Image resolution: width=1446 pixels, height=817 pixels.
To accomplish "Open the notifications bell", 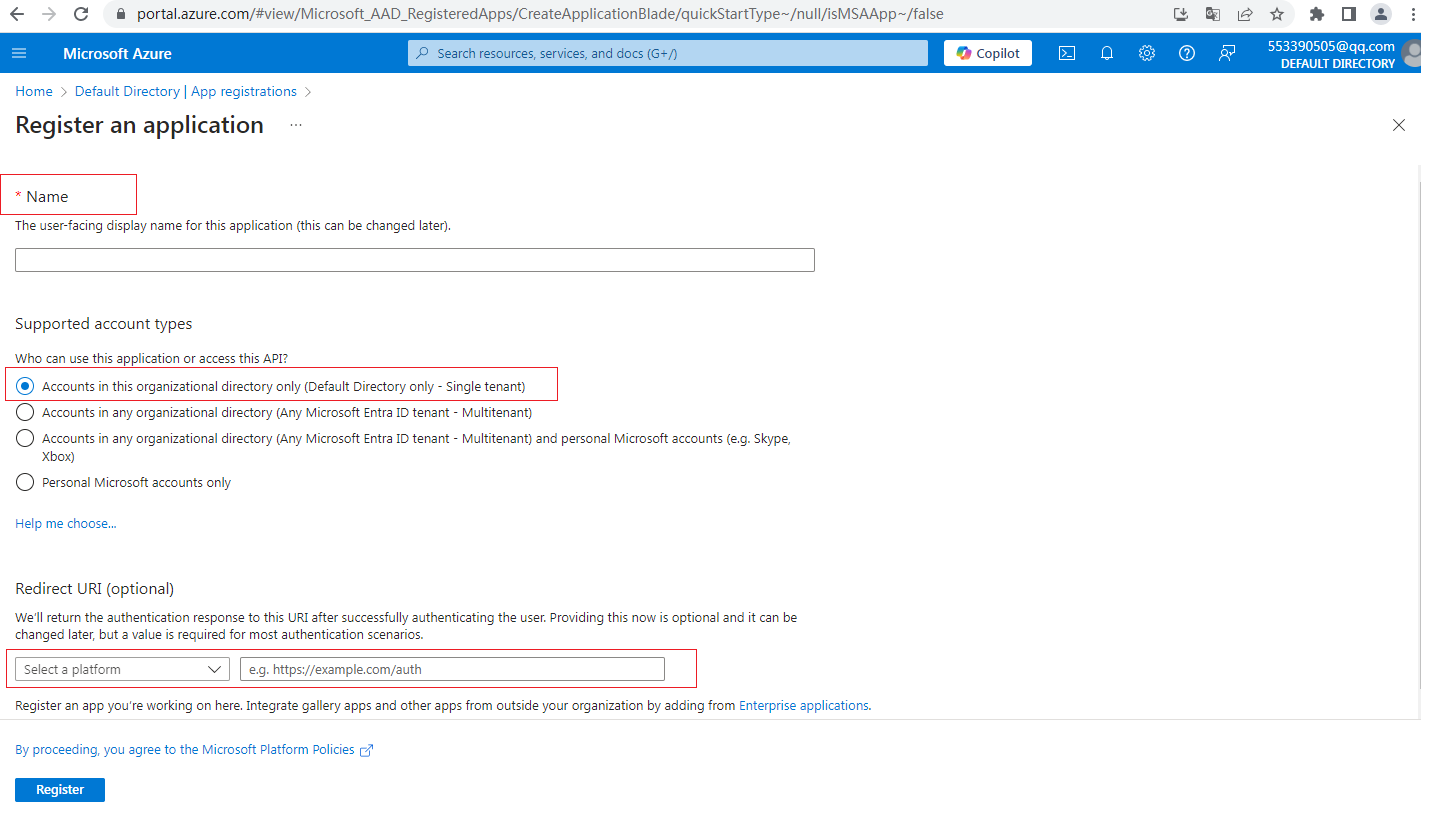I will coord(1107,53).
